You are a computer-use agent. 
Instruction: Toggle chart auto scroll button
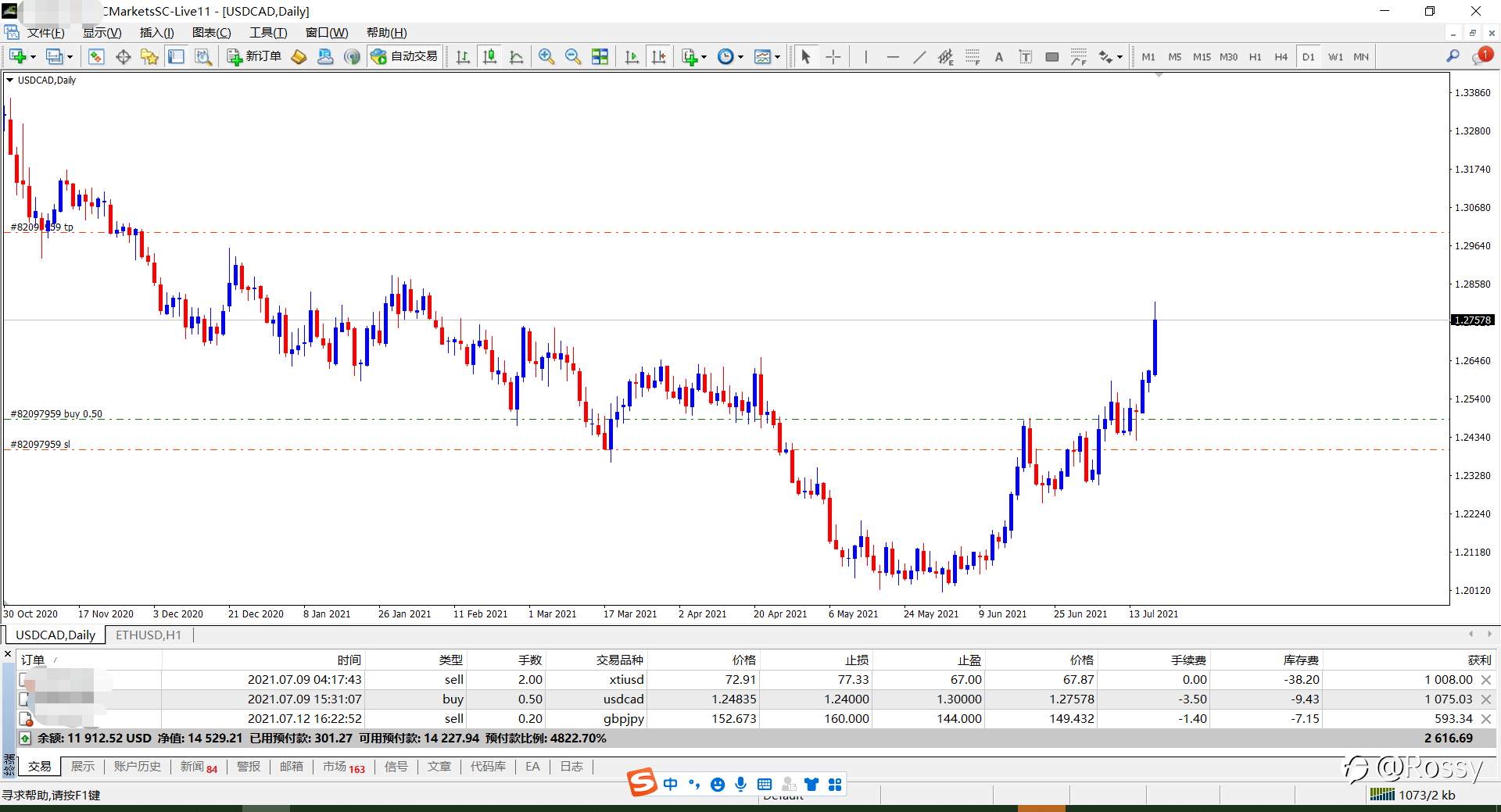pyautogui.click(x=632, y=57)
